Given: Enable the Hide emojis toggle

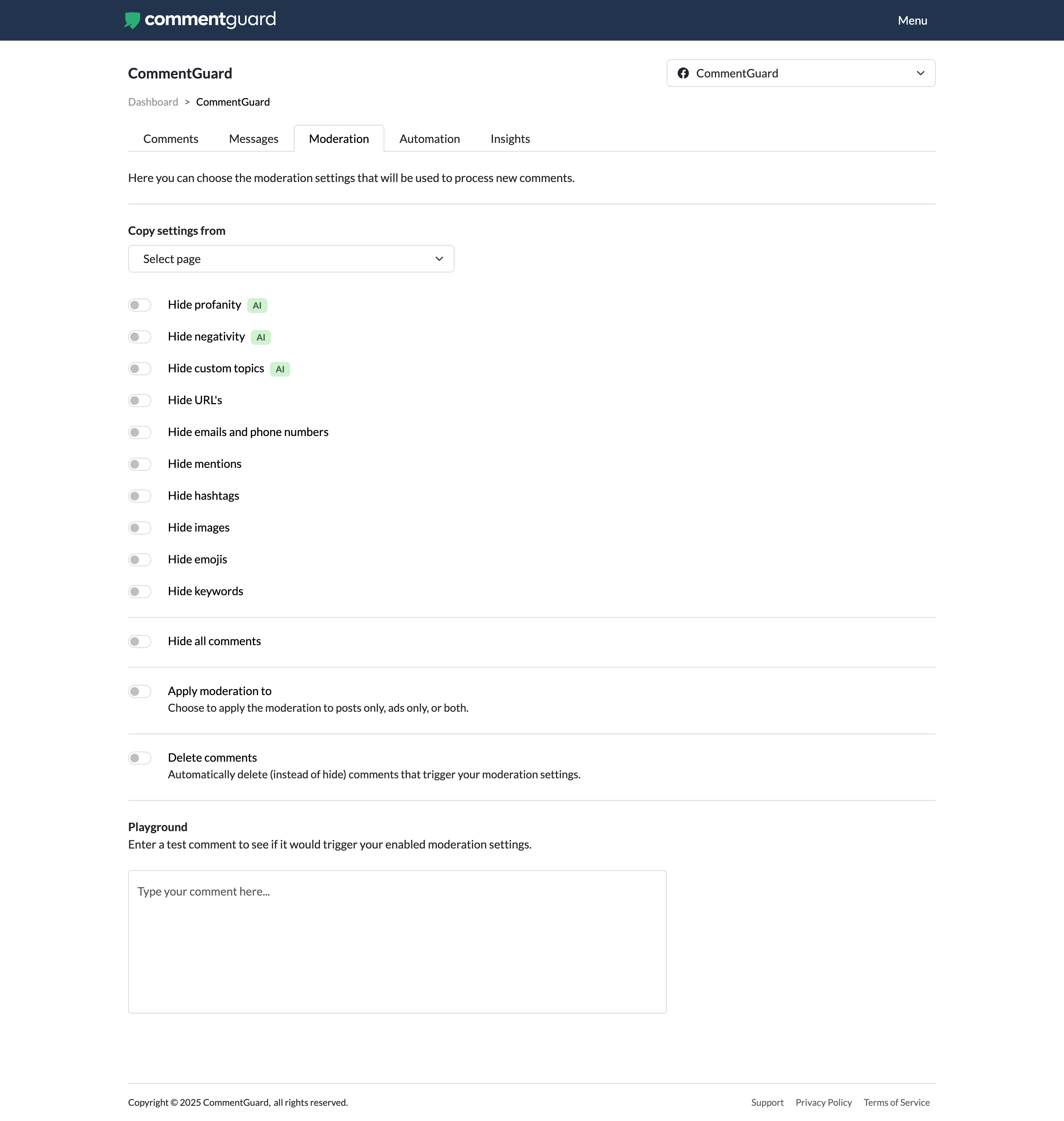Looking at the screenshot, I should [x=140, y=559].
